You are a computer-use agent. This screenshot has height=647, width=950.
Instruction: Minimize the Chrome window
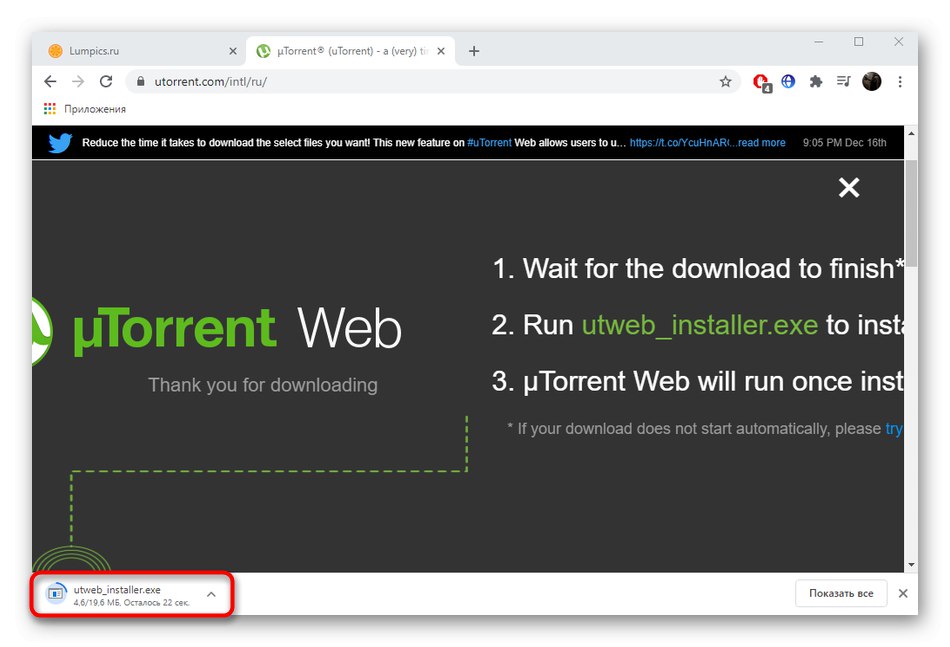coord(819,42)
